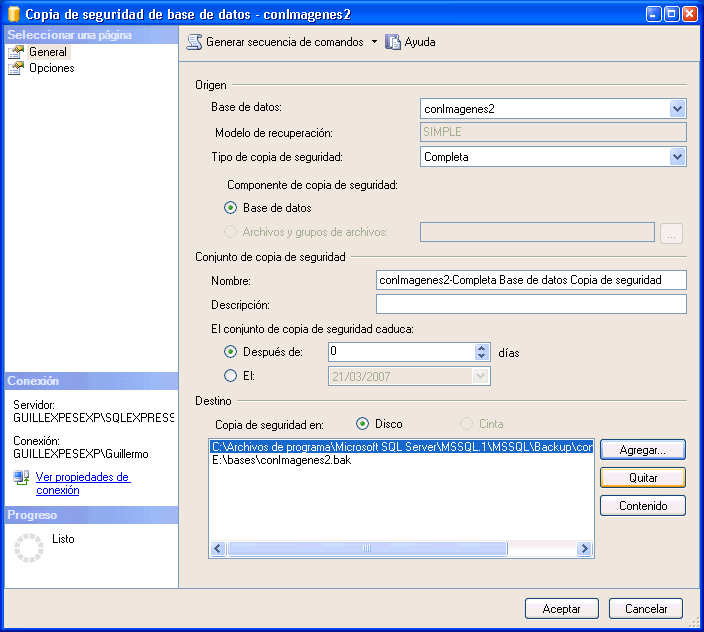Open the Generar secuencia de comandos dropdown arrow
Viewport: 704px width, 632px height.
374,42
